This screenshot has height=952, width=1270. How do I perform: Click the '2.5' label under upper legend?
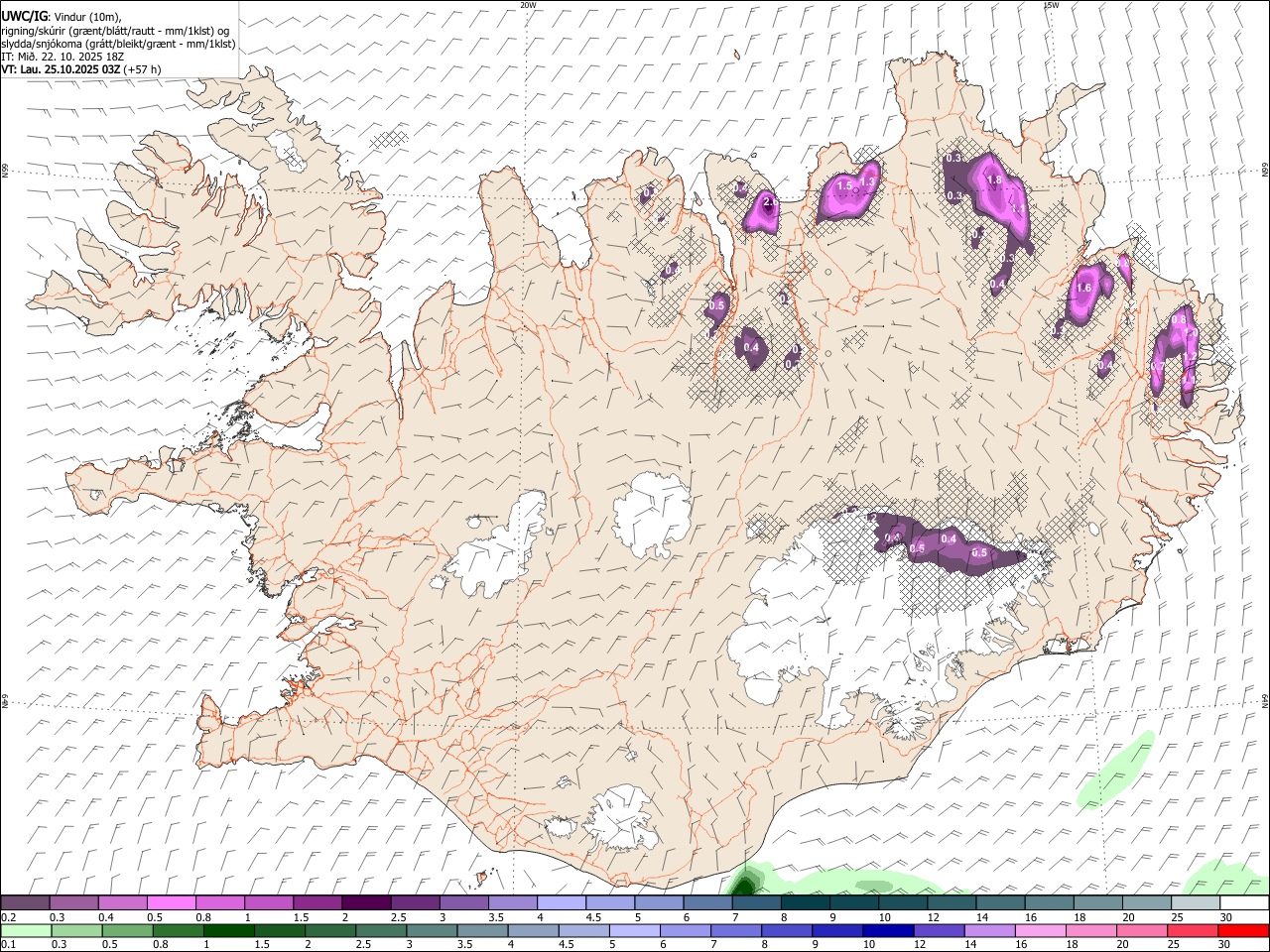(398, 917)
